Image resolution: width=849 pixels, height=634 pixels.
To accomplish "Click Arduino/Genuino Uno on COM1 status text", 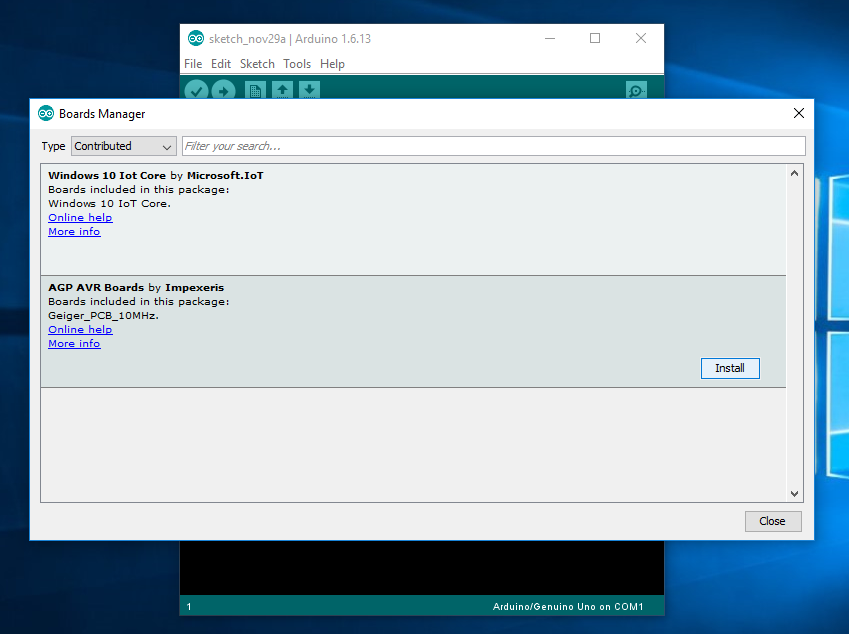I will pos(568,606).
